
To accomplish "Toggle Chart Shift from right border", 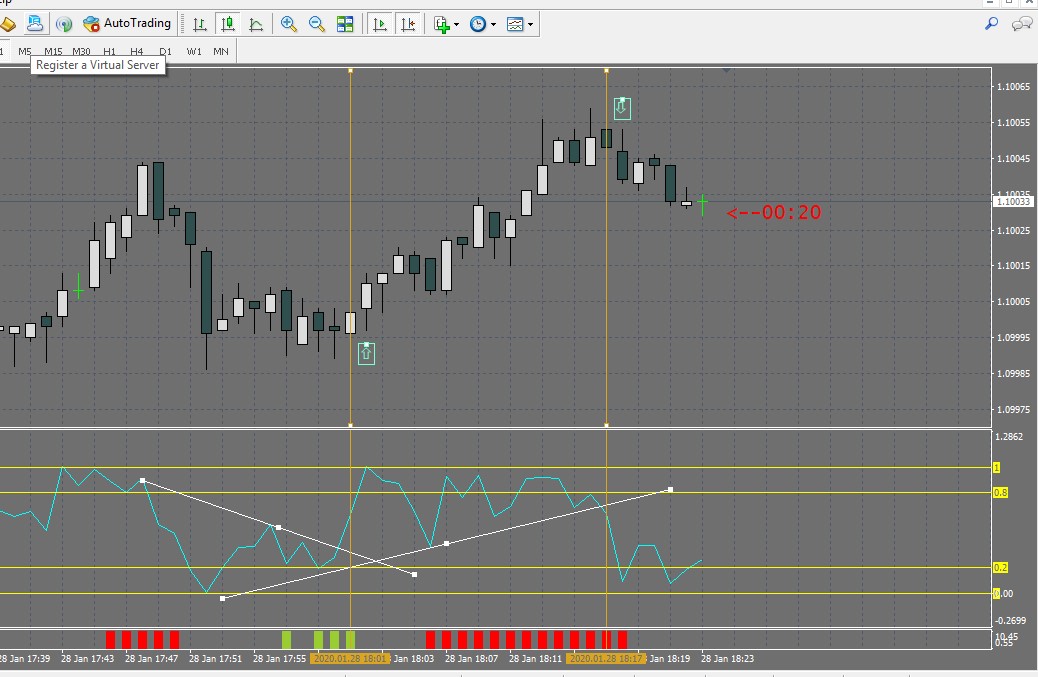I will click(x=408, y=24).
